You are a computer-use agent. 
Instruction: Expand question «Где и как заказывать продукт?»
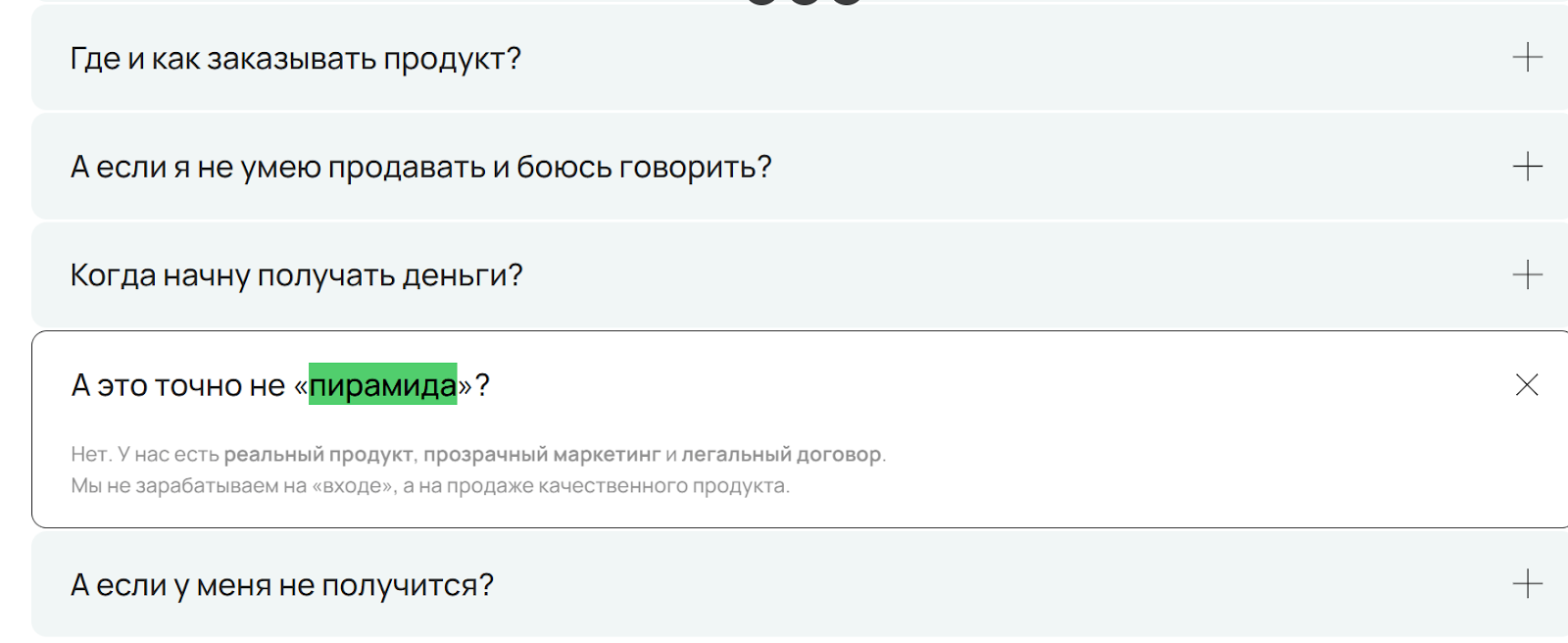[295, 59]
